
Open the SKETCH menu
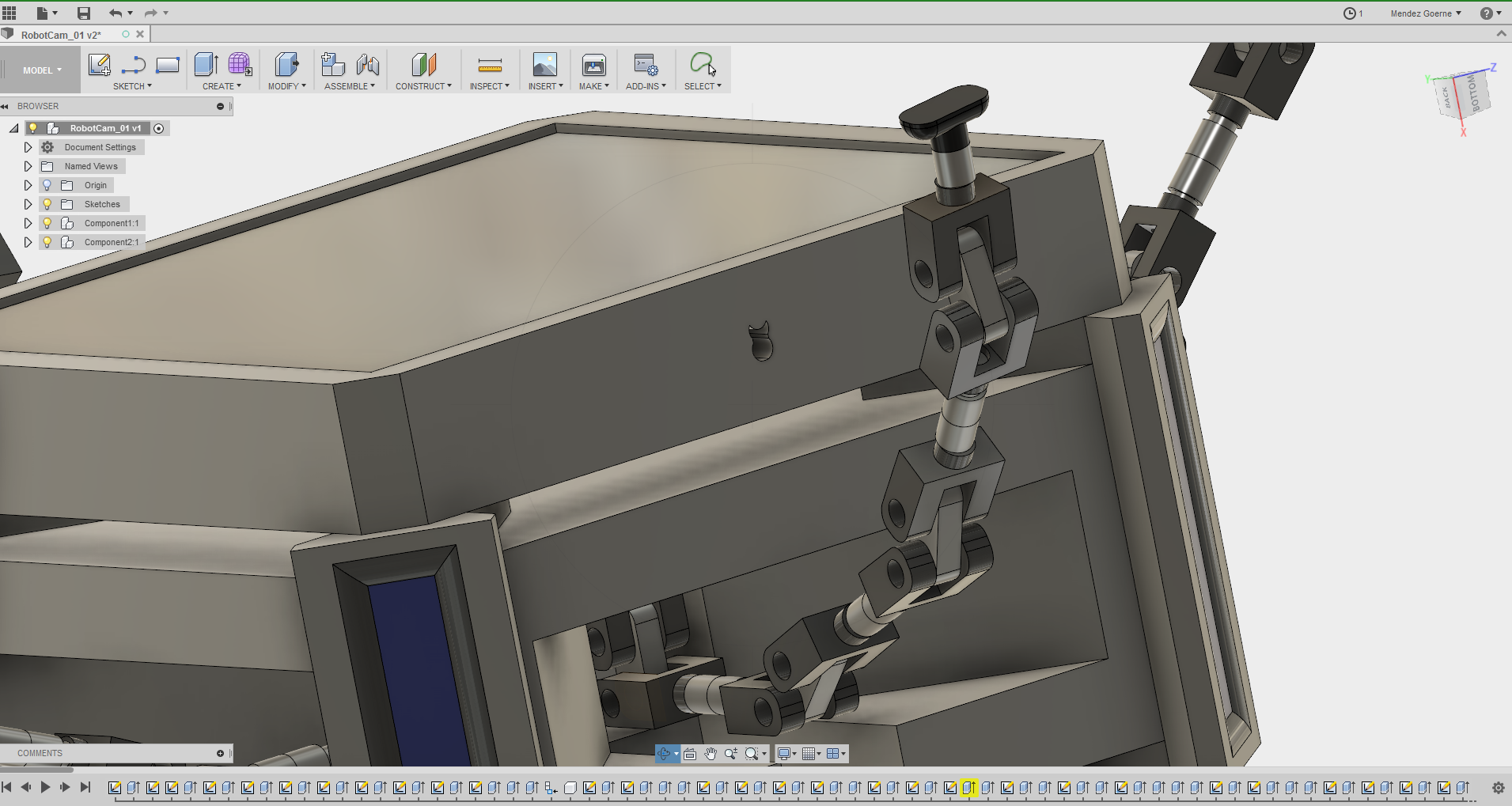click(x=132, y=86)
